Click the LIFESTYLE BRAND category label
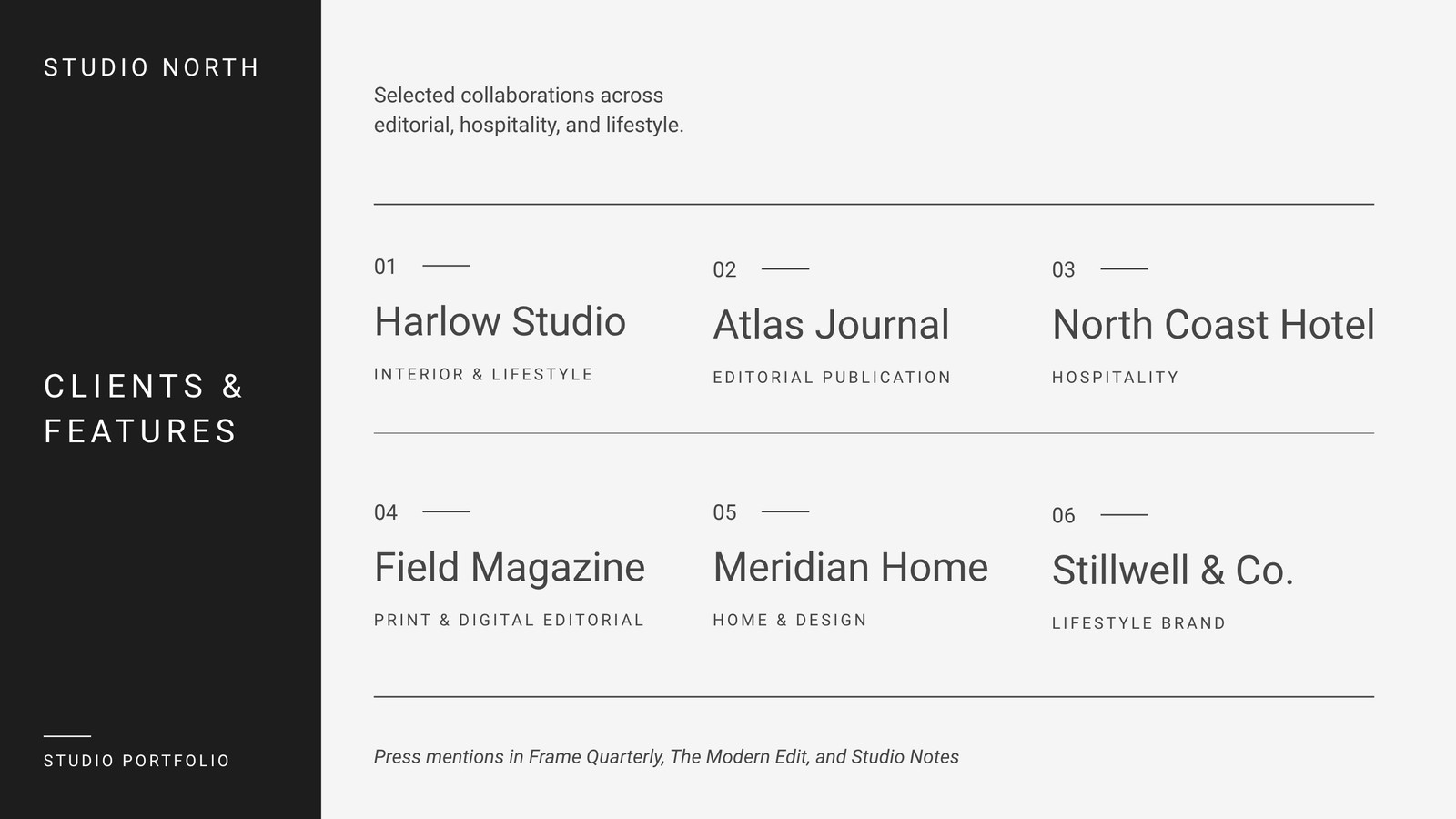The height and width of the screenshot is (819, 1456). [1138, 623]
